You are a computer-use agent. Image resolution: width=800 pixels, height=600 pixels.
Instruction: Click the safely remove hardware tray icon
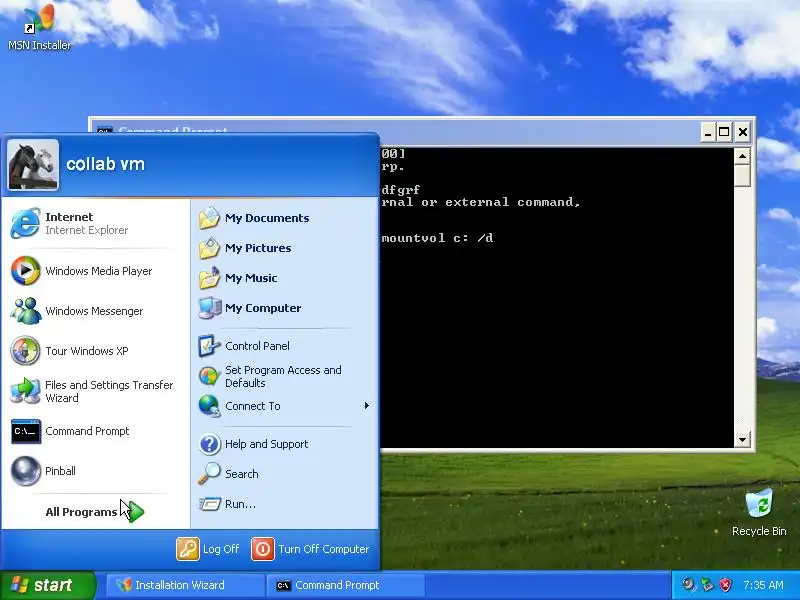707,585
